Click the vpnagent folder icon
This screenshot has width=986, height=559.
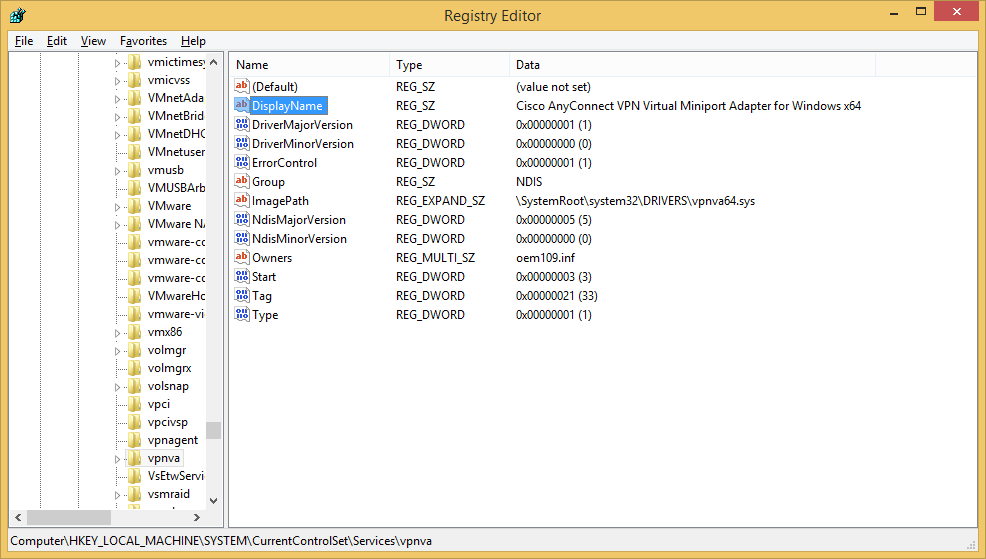click(134, 440)
